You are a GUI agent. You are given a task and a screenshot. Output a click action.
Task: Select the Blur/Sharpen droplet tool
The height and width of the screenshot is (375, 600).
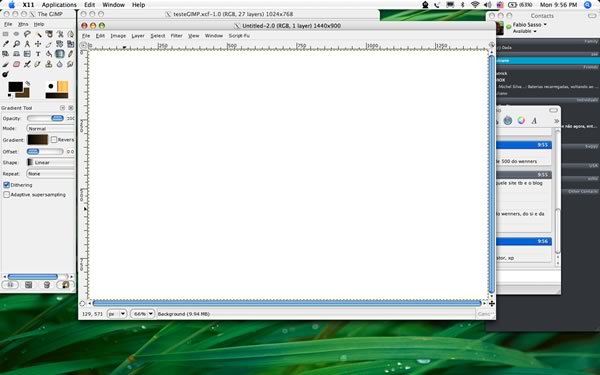(60, 64)
